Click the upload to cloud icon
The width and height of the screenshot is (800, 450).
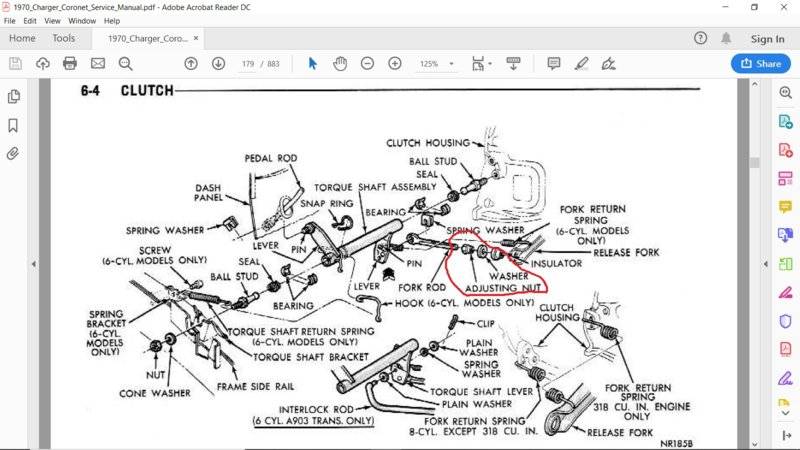(43, 63)
